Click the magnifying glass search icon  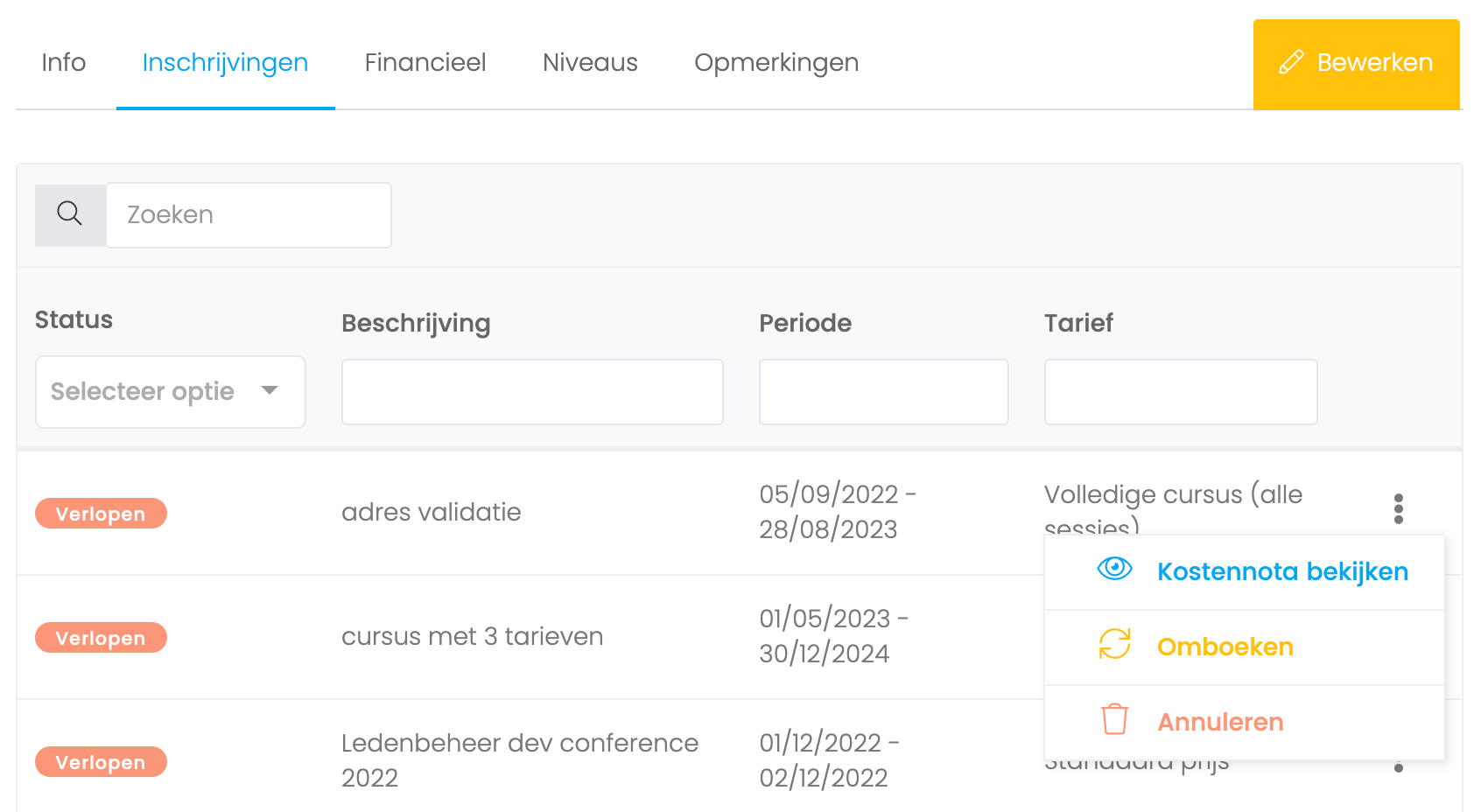70,214
